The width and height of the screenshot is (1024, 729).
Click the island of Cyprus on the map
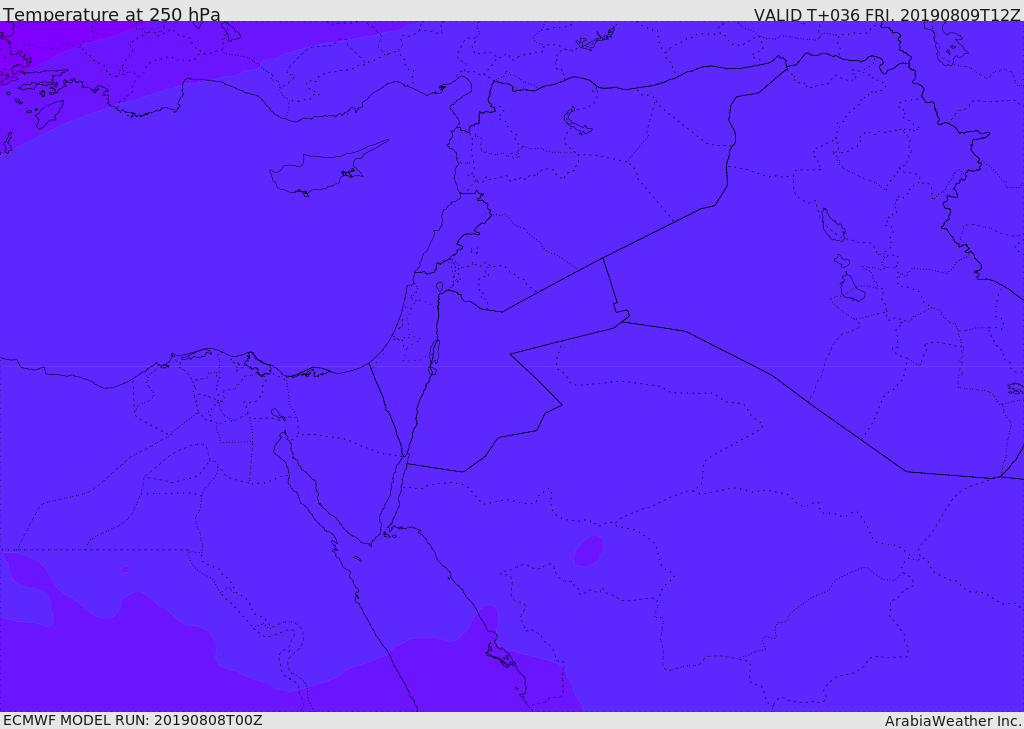327,169
